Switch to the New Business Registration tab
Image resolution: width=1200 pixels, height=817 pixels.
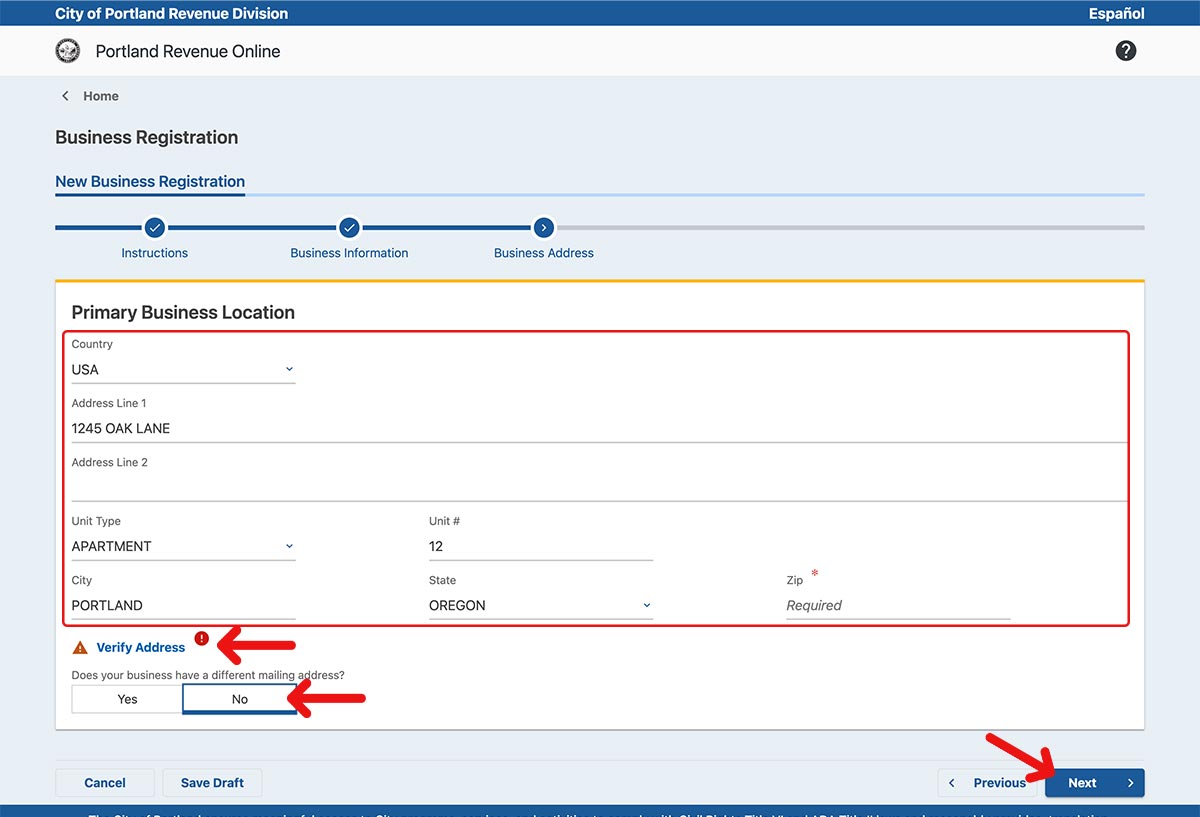point(150,182)
